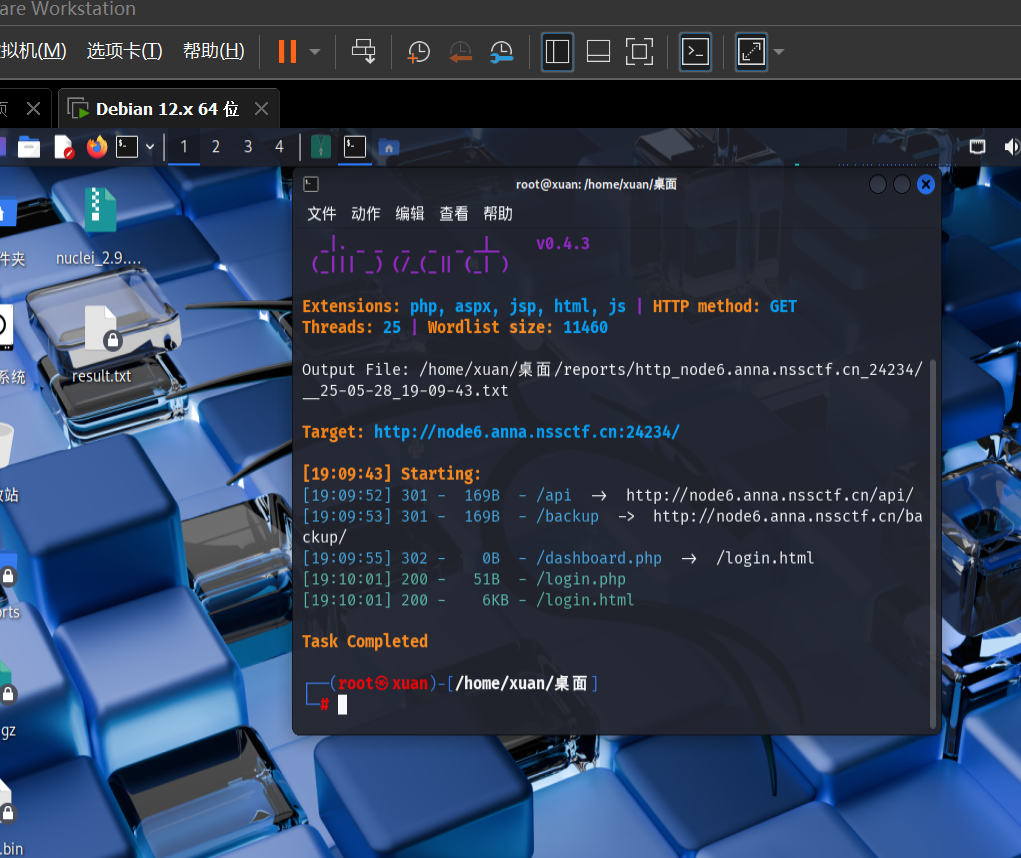This screenshot has height=858, width=1021.
Task: Click the "Task Completed" text
Action: (x=365, y=641)
